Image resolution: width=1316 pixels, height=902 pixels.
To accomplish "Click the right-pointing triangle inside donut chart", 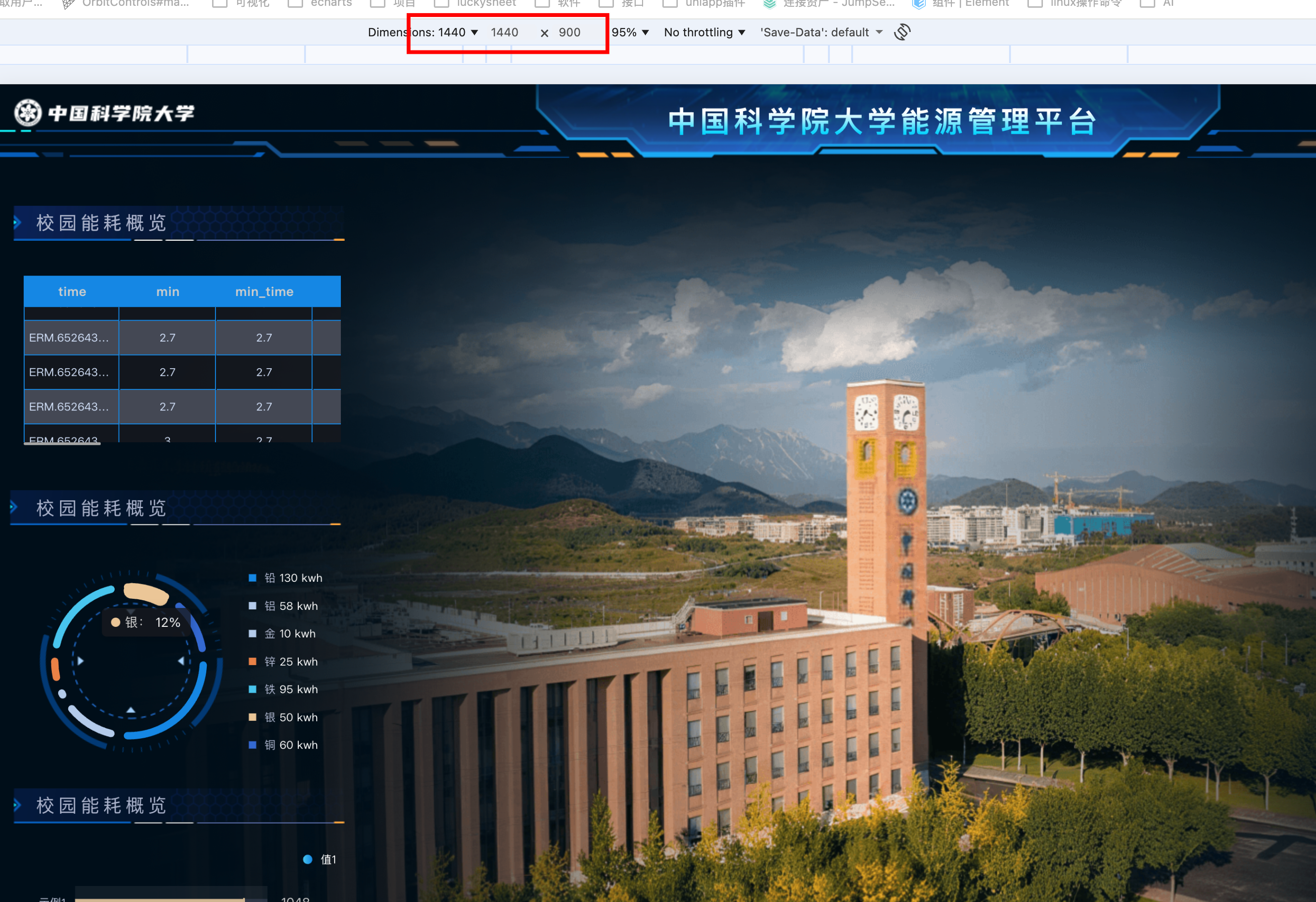I will click(x=80, y=661).
